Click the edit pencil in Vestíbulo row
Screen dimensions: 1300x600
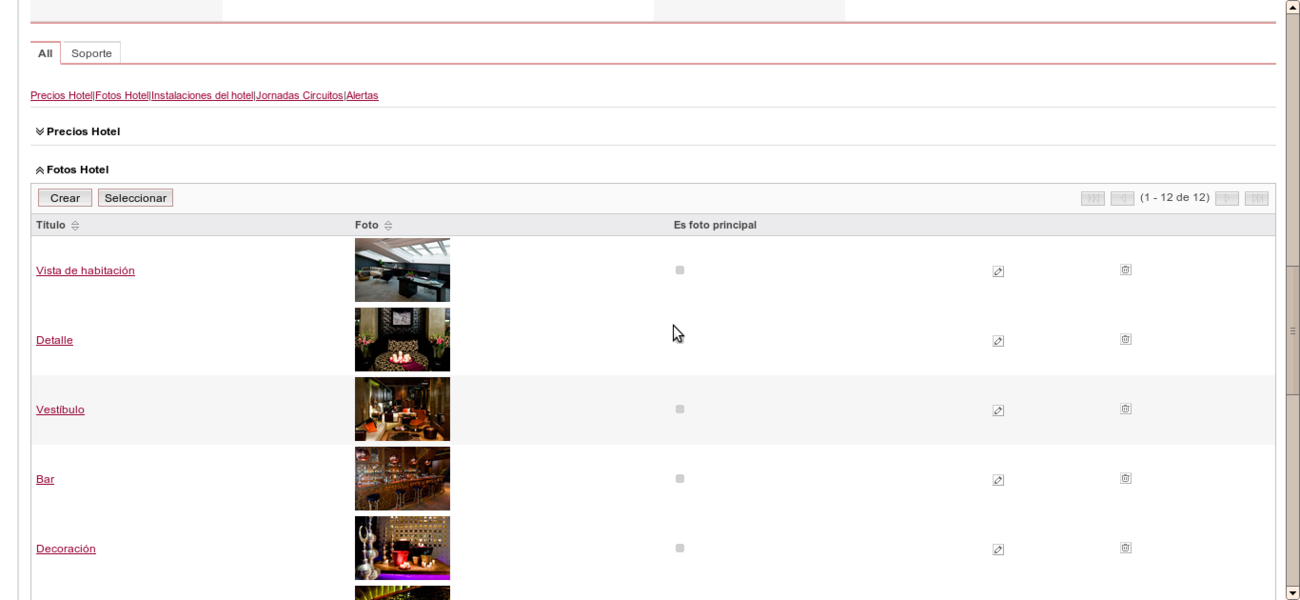tap(998, 410)
